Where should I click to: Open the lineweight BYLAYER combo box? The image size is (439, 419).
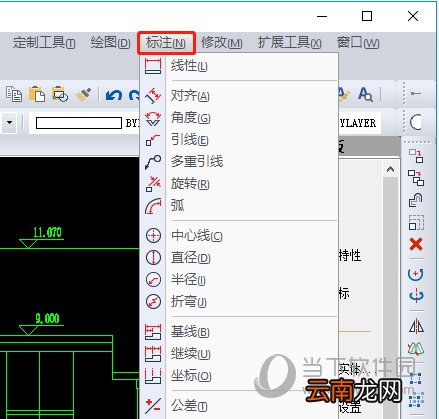pos(84,123)
